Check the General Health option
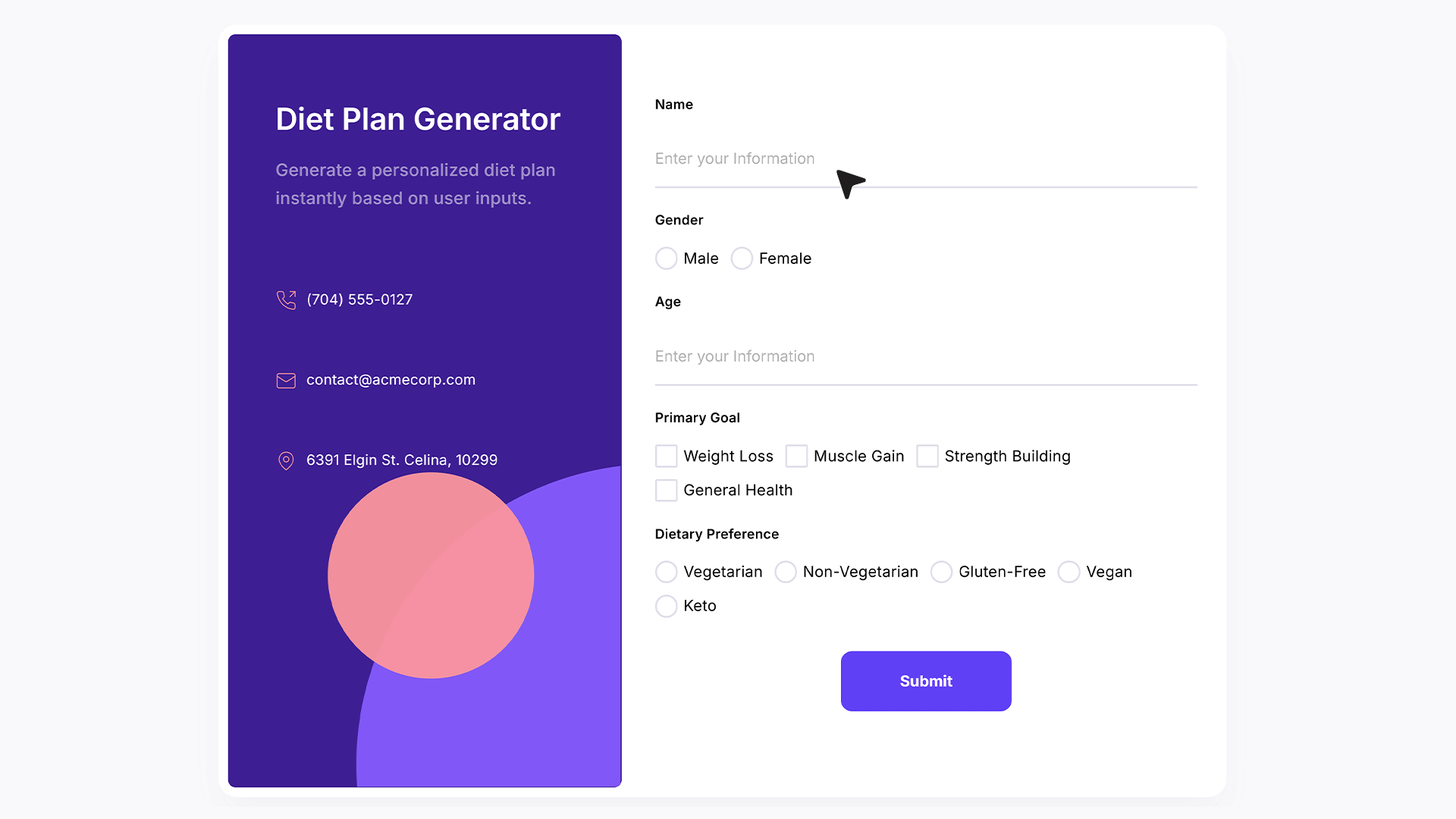Image resolution: width=1456 pixels, height=819 pixels. click(x=666, y=491)
